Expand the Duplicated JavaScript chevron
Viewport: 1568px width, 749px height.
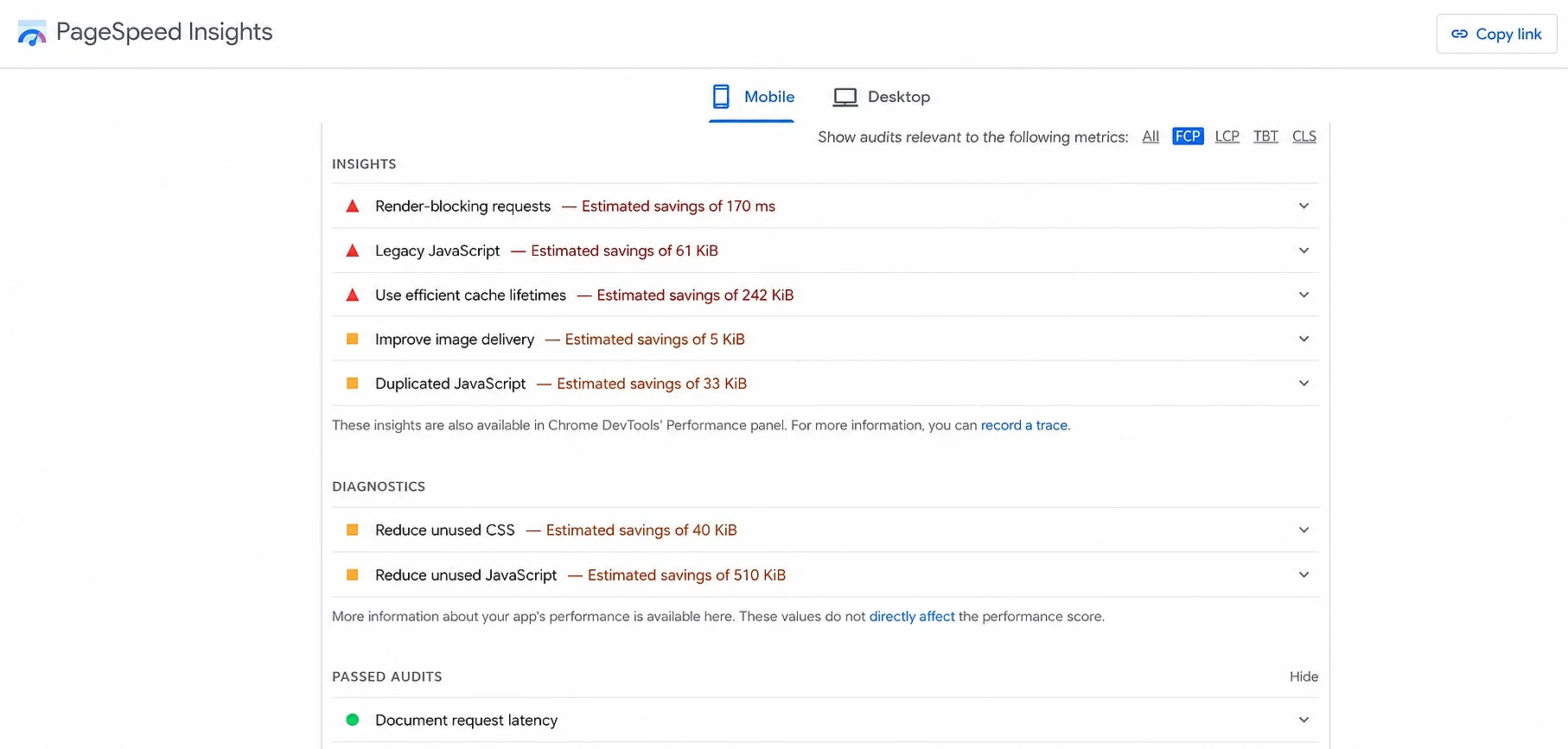pyautogui.click(x=1303, y=383)
